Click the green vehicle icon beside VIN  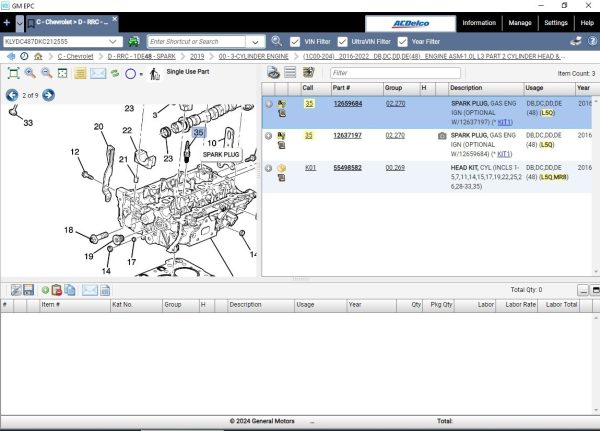(x=134, y=41)
